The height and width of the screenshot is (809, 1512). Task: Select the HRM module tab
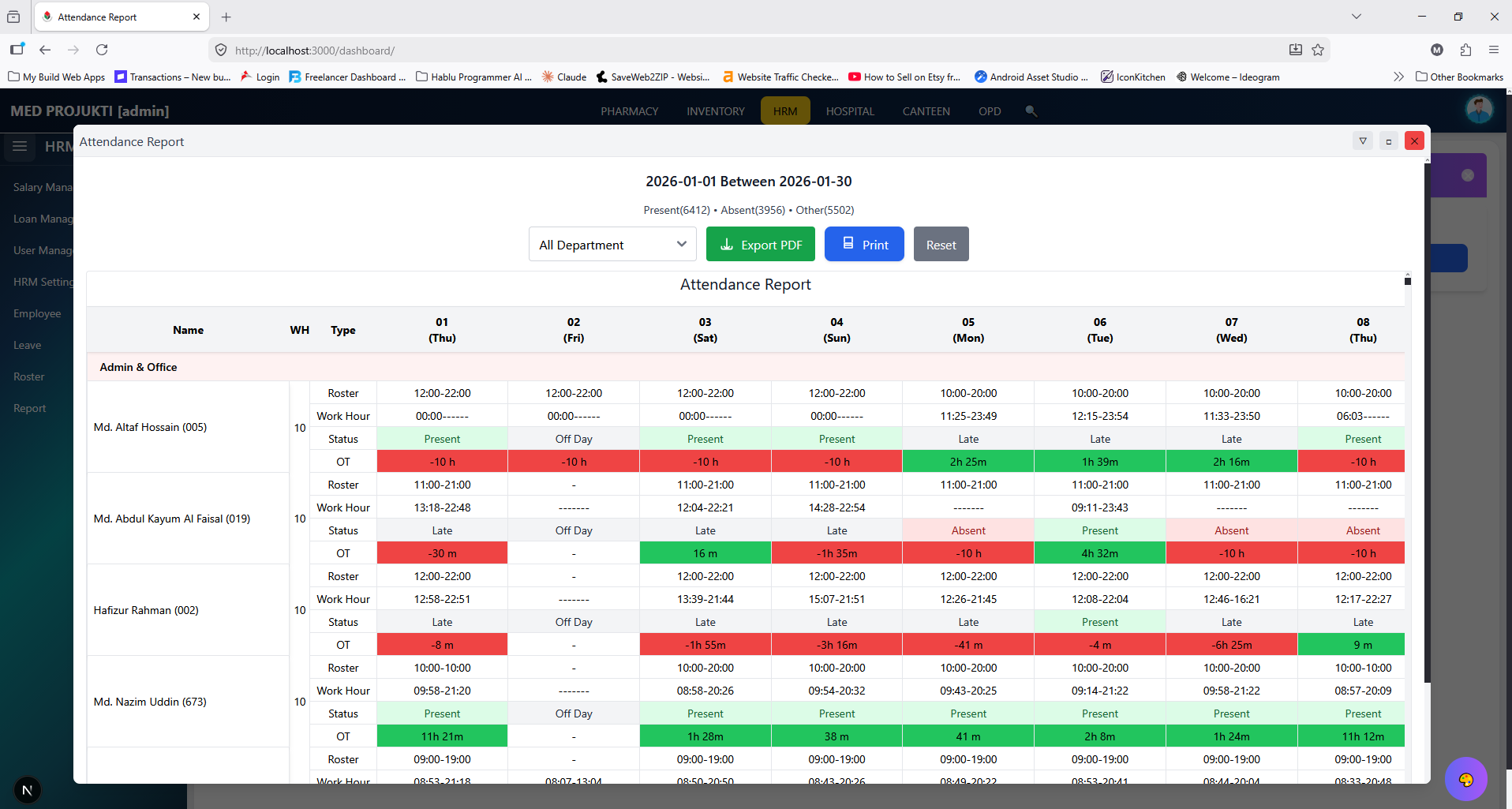[785, 111]
